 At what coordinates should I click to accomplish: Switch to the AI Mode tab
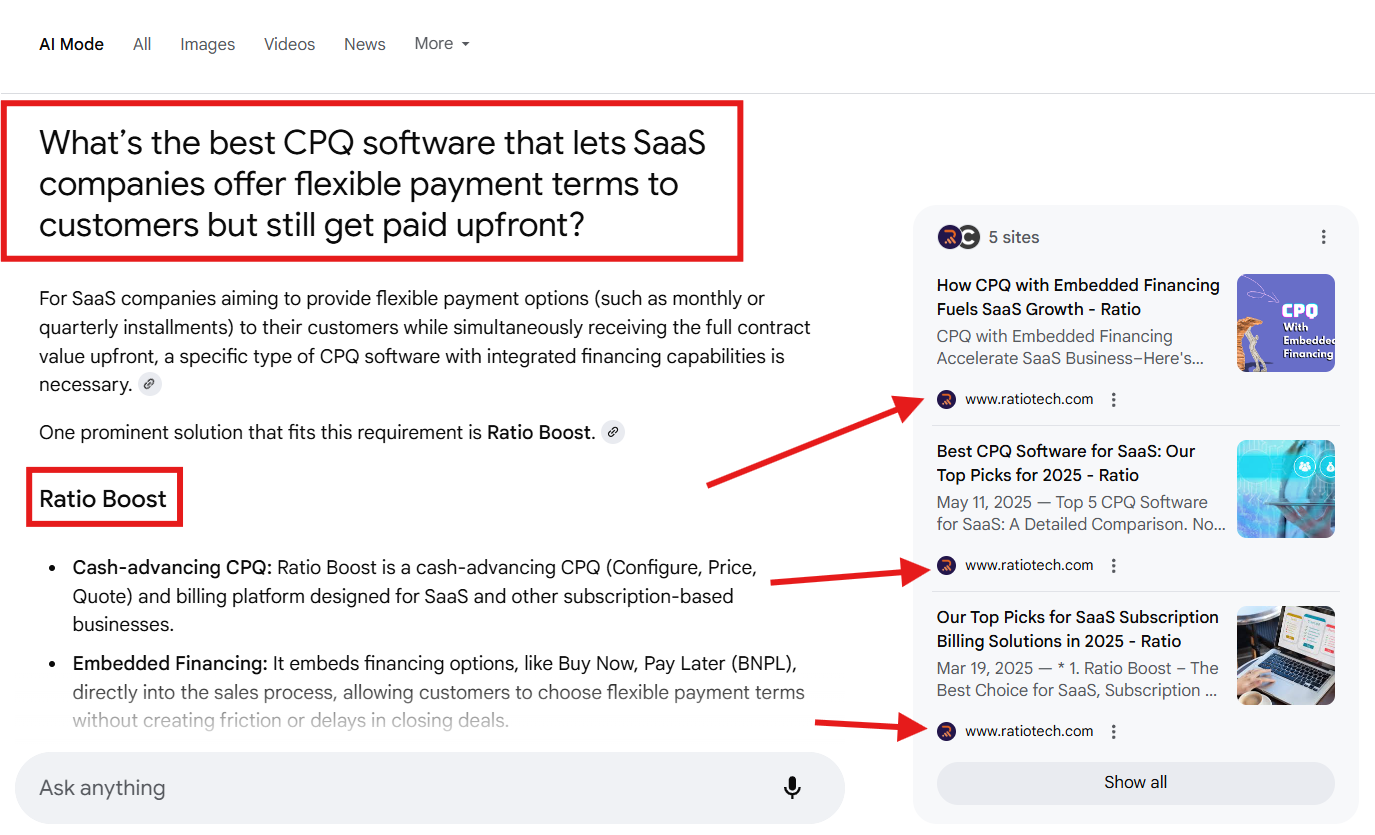pyautogui.click(x=71, y=44)
